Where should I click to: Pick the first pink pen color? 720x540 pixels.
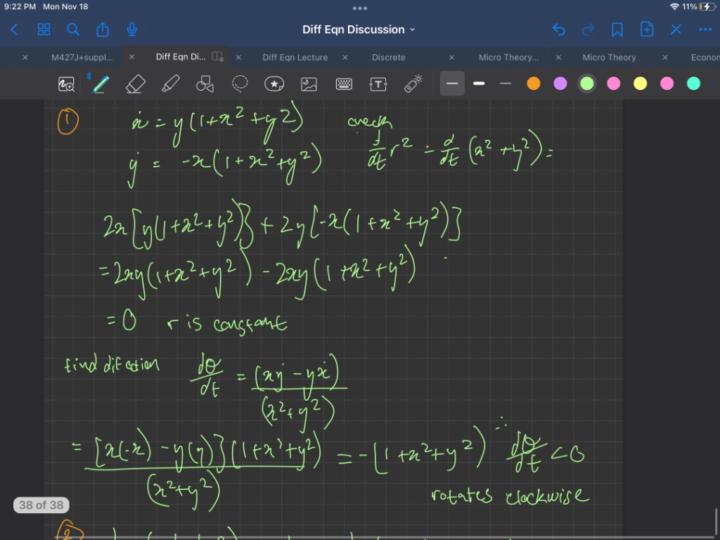tap(614, 84)
